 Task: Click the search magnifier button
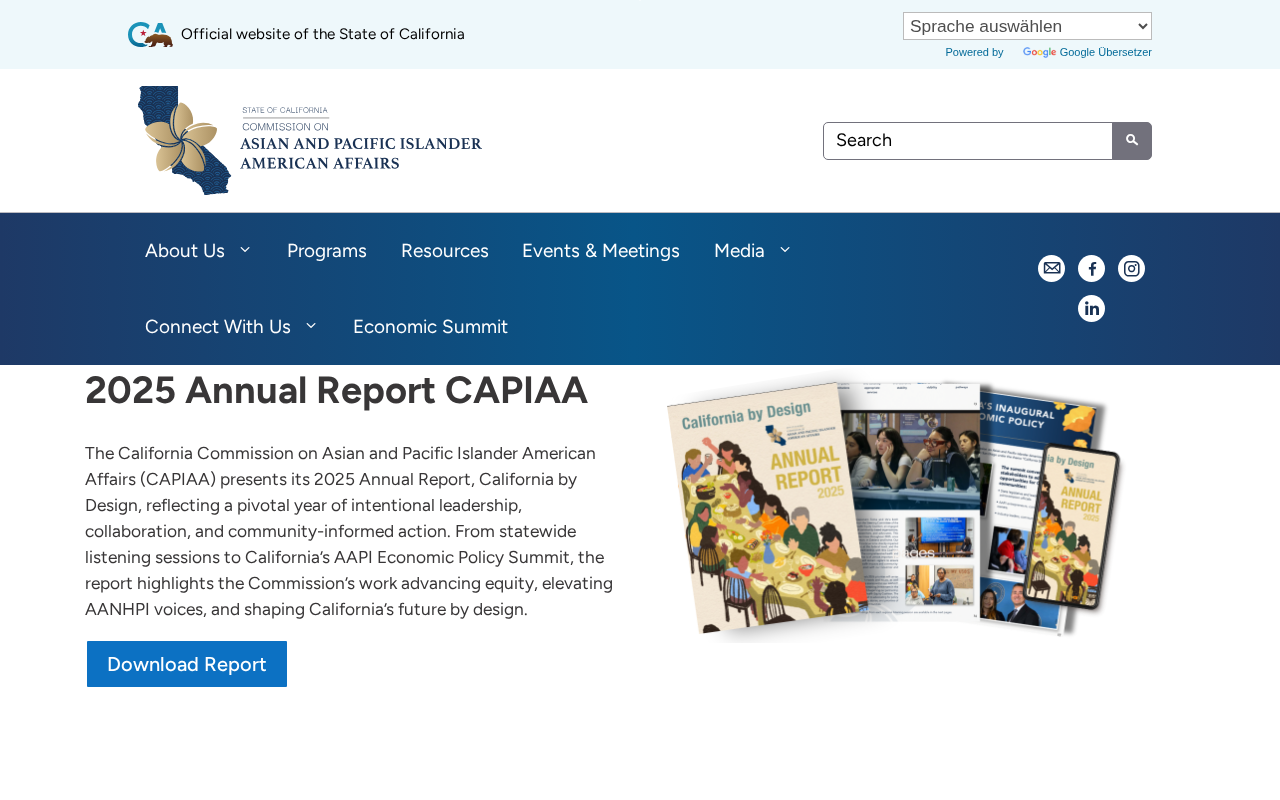[x=1132, y=141]
